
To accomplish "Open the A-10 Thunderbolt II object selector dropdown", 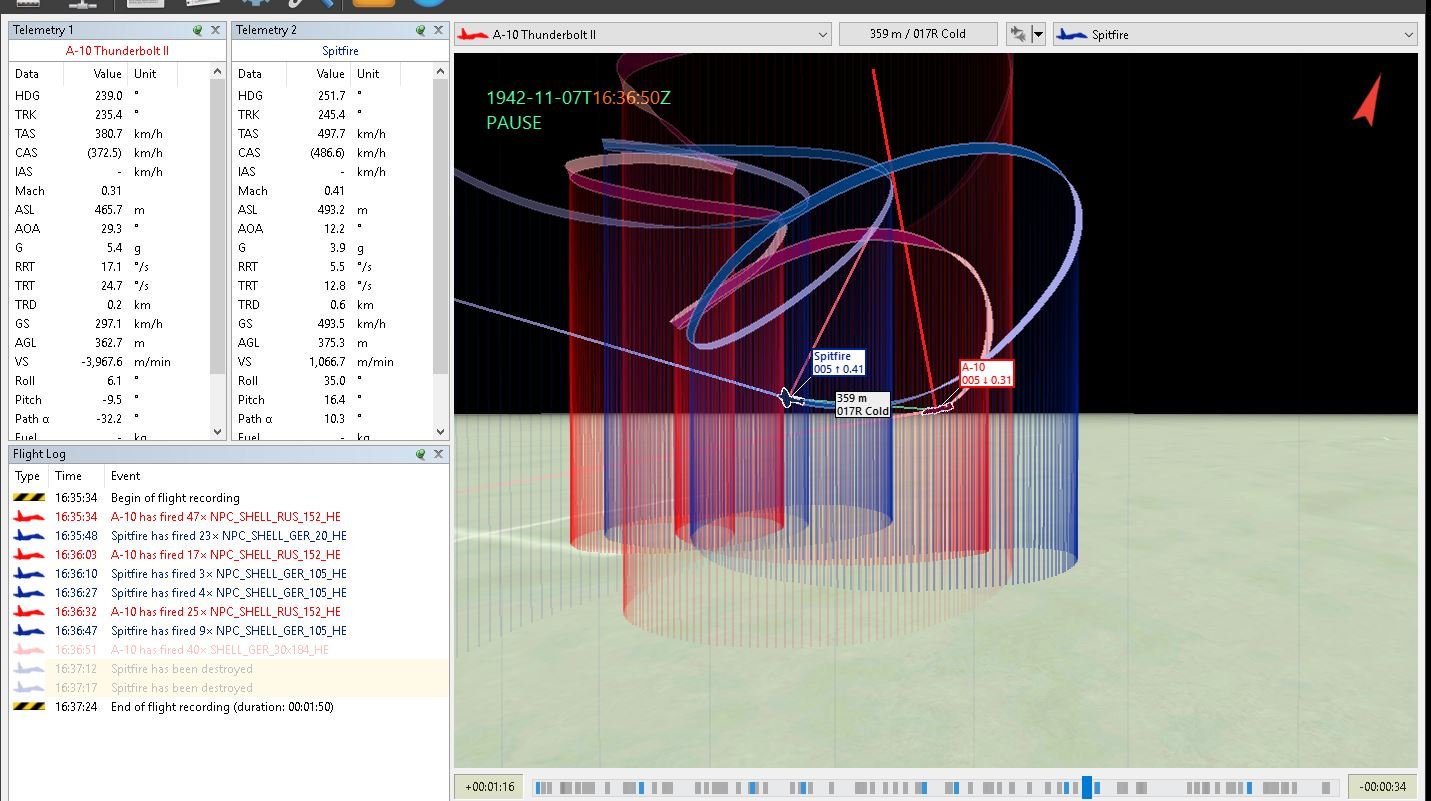I will coord(642,34).
